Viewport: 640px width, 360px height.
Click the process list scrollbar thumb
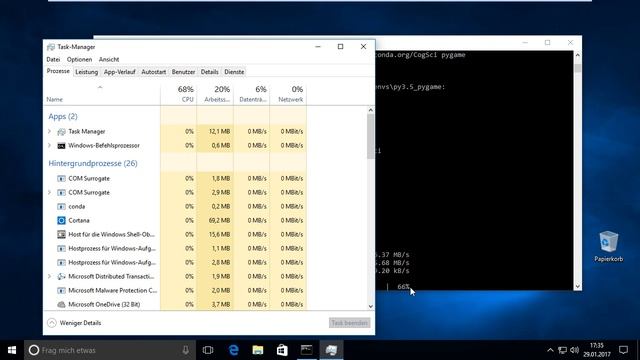coord(370,137)
